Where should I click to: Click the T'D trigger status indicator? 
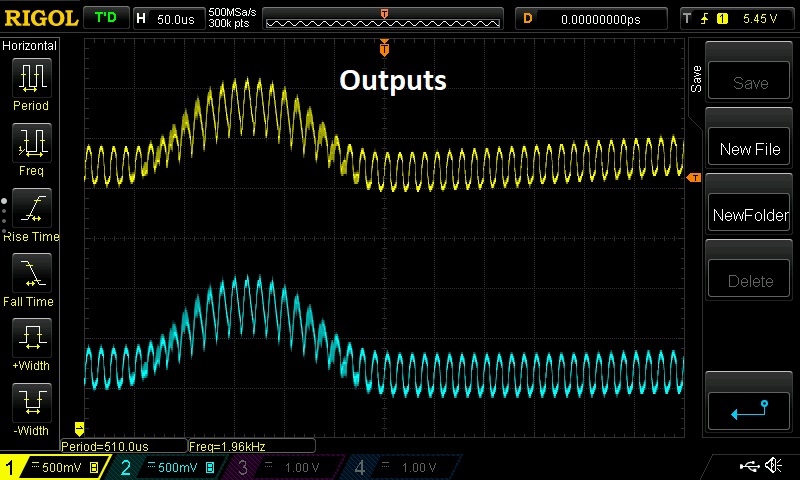pos(106,18)
